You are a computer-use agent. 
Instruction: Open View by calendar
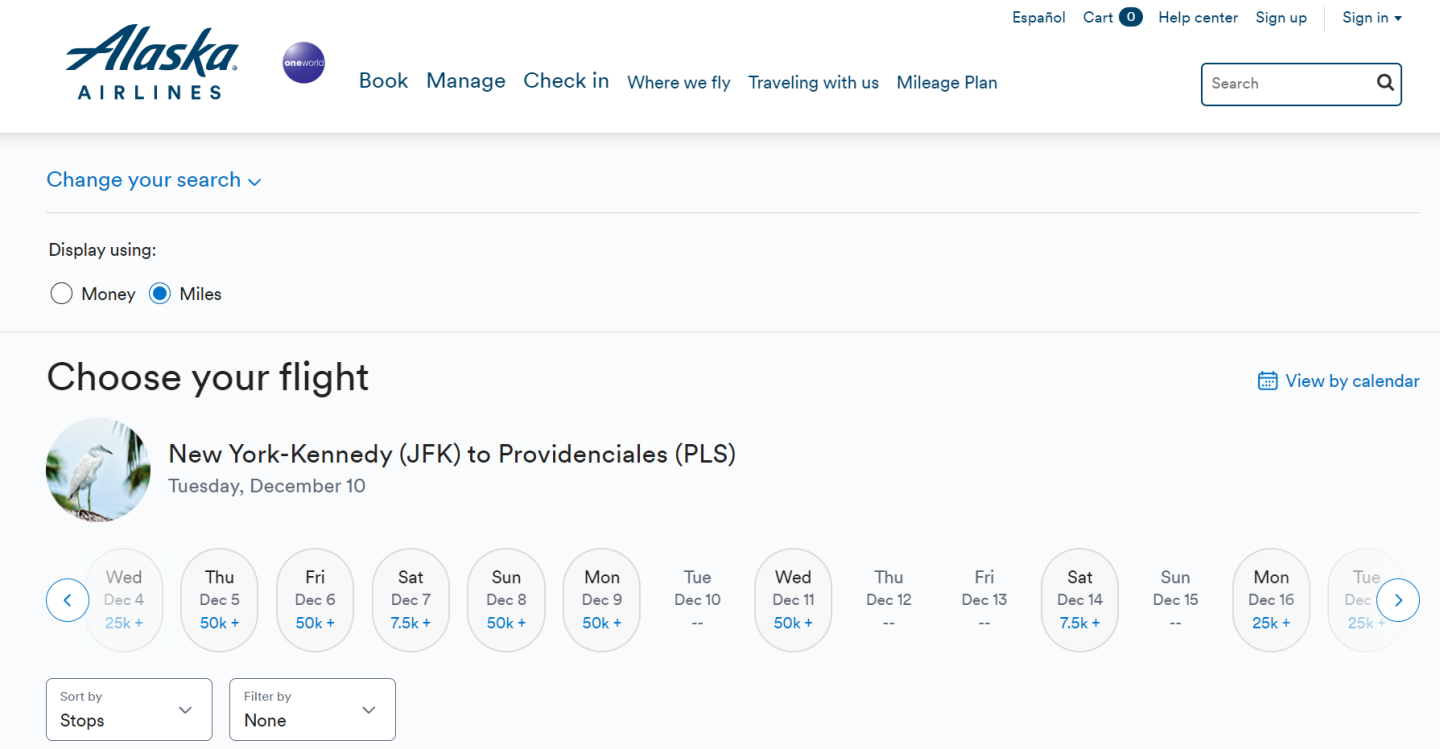pyautogui.click(x=1338, y=381)
